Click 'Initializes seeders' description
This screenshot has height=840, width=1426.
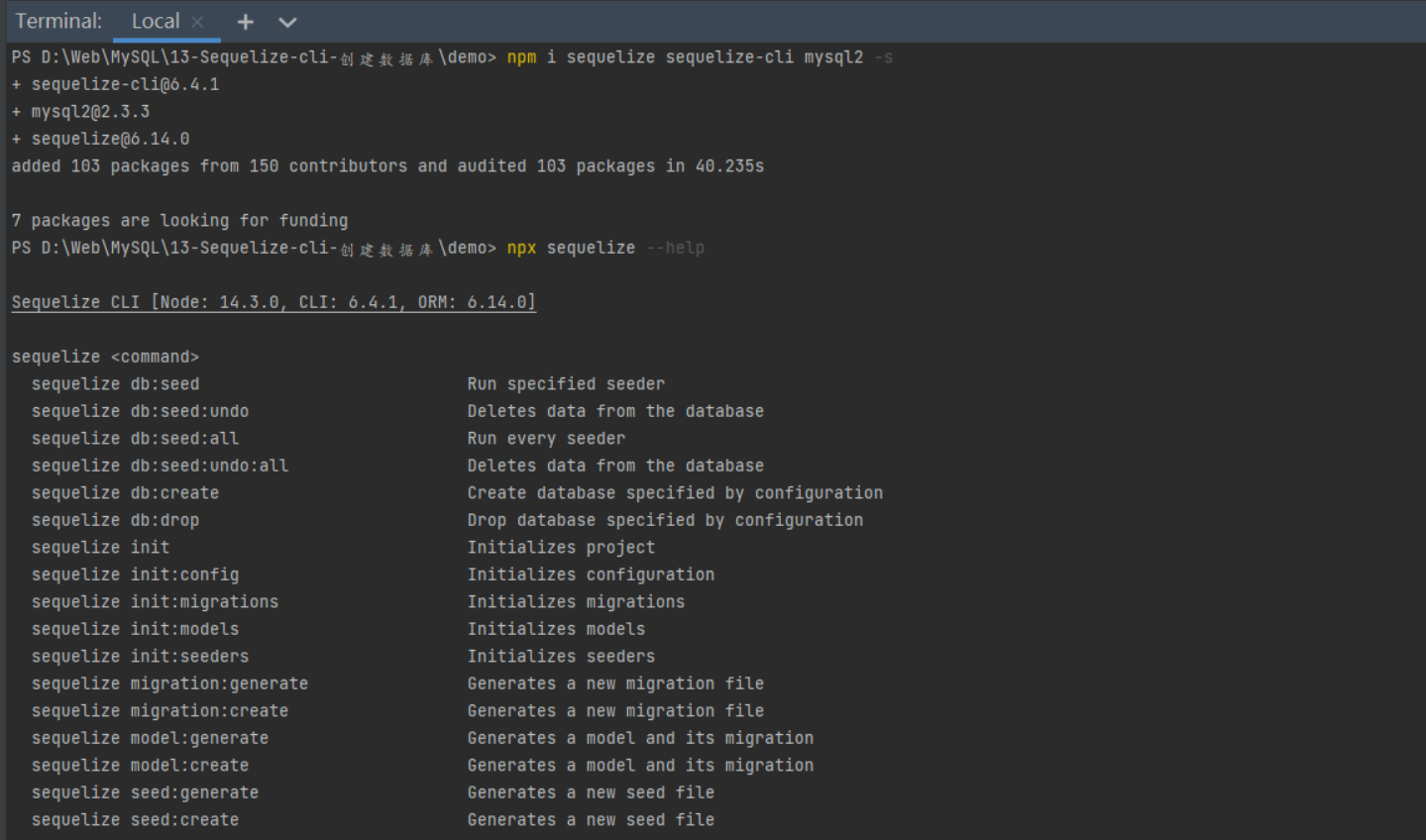pyautogui.click(x=561, y=657)
